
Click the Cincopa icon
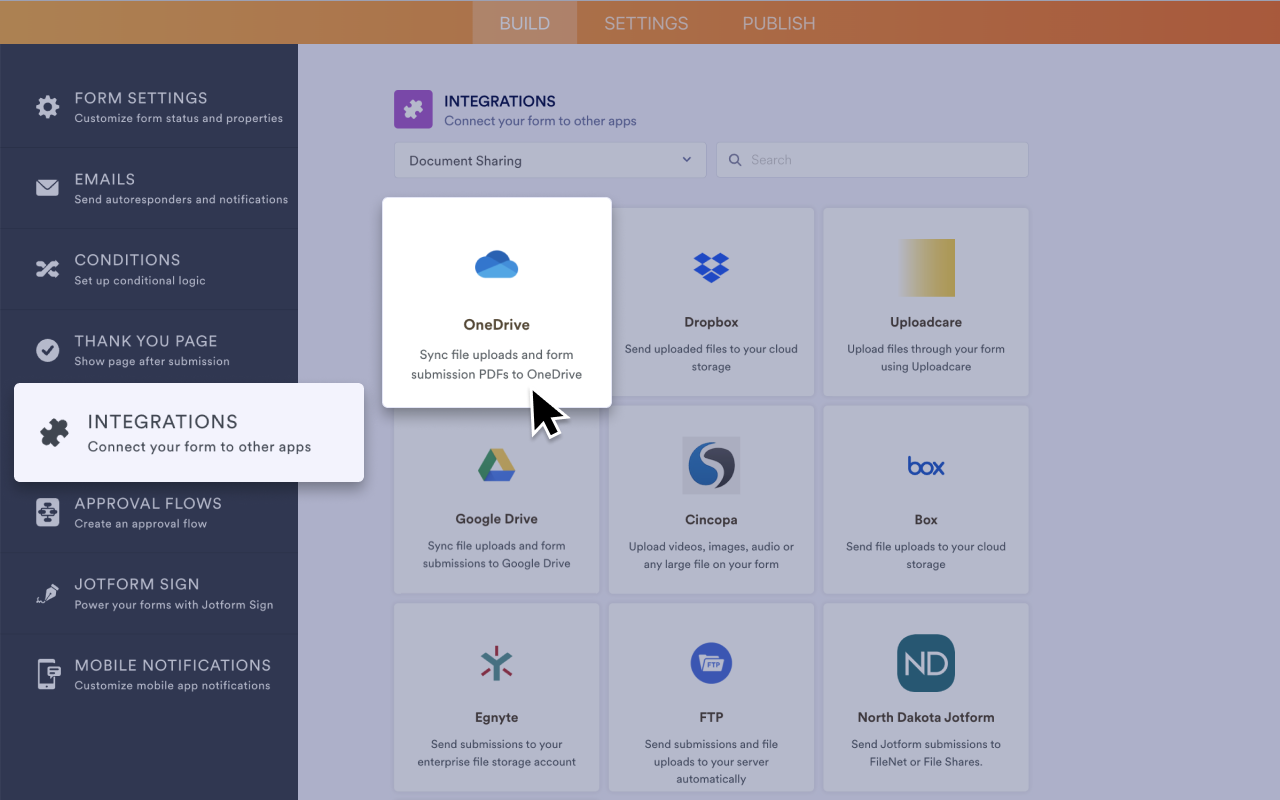pyautogui.click(x=711, y=465)
